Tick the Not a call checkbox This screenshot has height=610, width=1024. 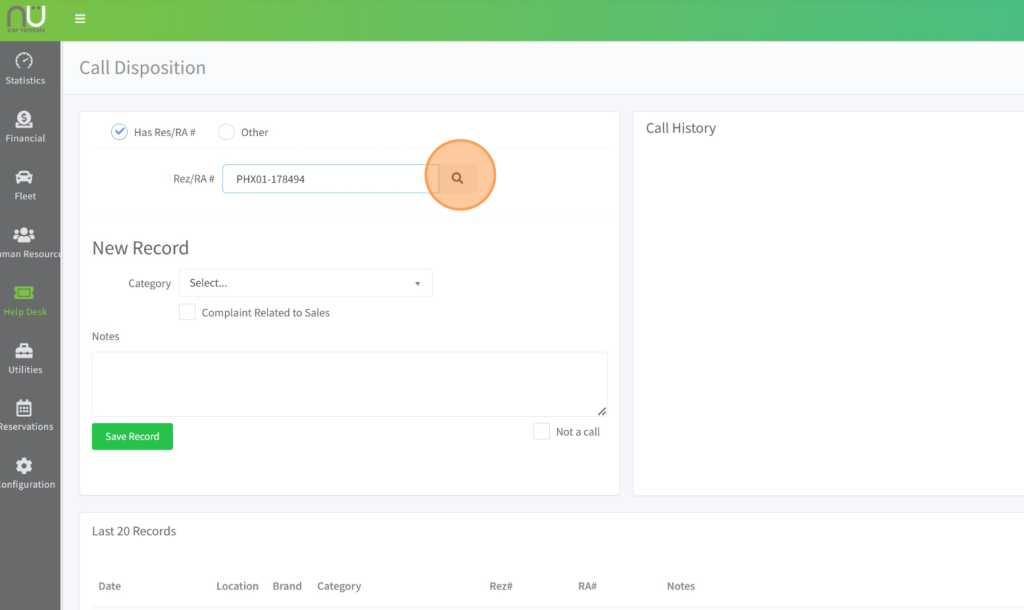tap(541, 431)
